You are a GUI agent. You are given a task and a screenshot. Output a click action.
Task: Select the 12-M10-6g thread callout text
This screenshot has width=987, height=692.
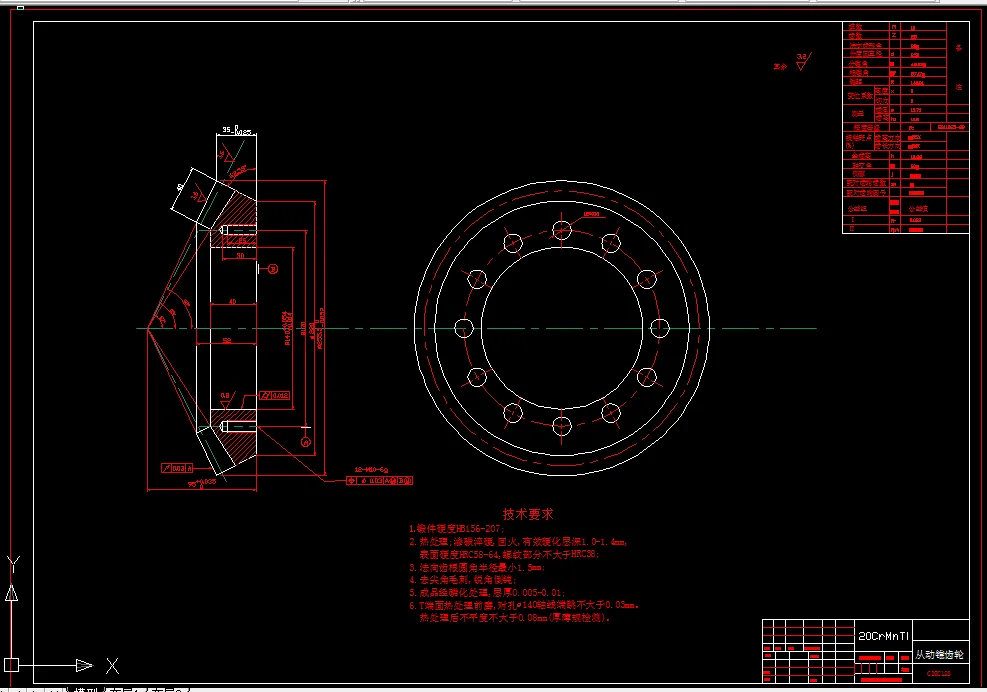[x=371, y=470]
